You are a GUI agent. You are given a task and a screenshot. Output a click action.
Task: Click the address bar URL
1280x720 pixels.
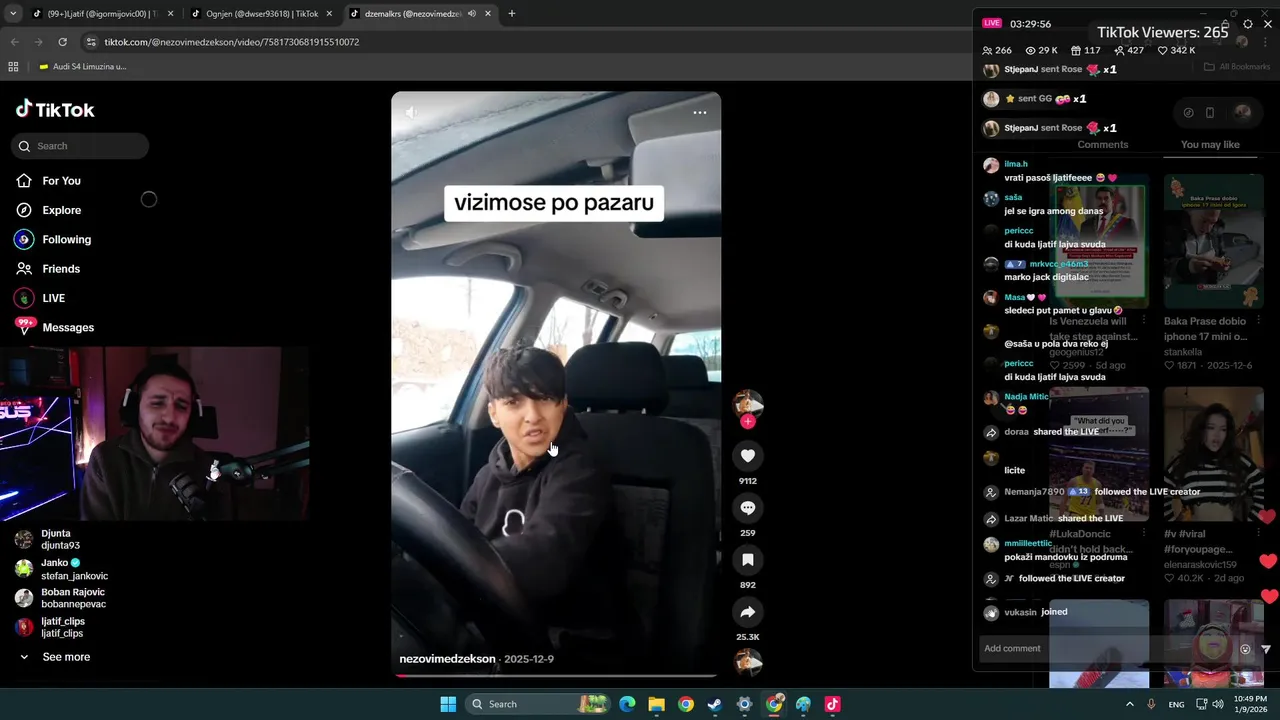point(232,42)
